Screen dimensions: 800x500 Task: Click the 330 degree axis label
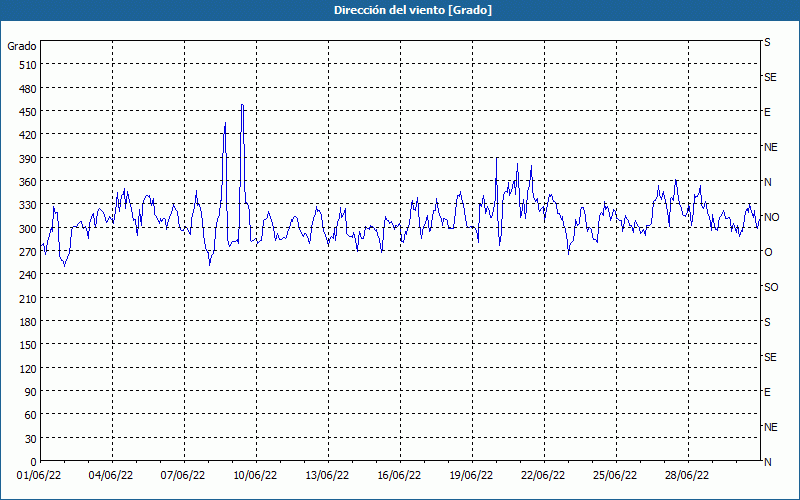pyautogui.click(x=29, y=205)
